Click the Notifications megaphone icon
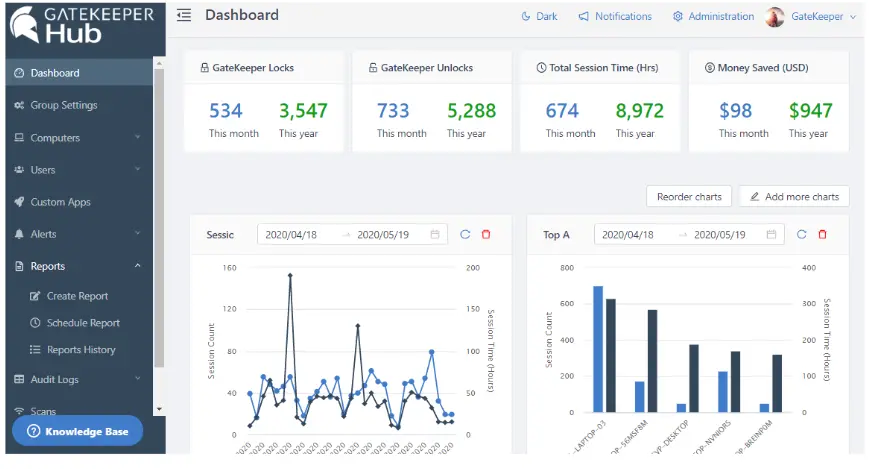Screen dimensions: 869x469 point(584,17)
